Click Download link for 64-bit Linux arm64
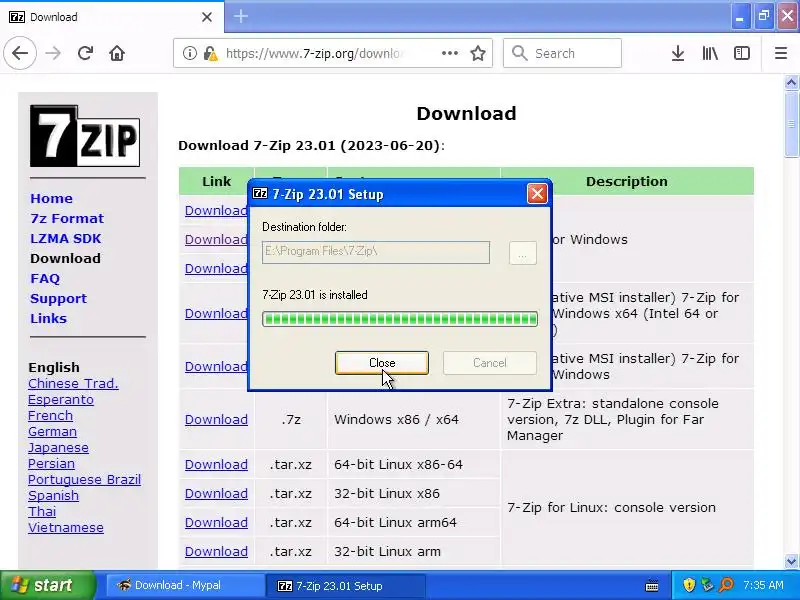Viewport: 800px width, 600px height. 216,522
